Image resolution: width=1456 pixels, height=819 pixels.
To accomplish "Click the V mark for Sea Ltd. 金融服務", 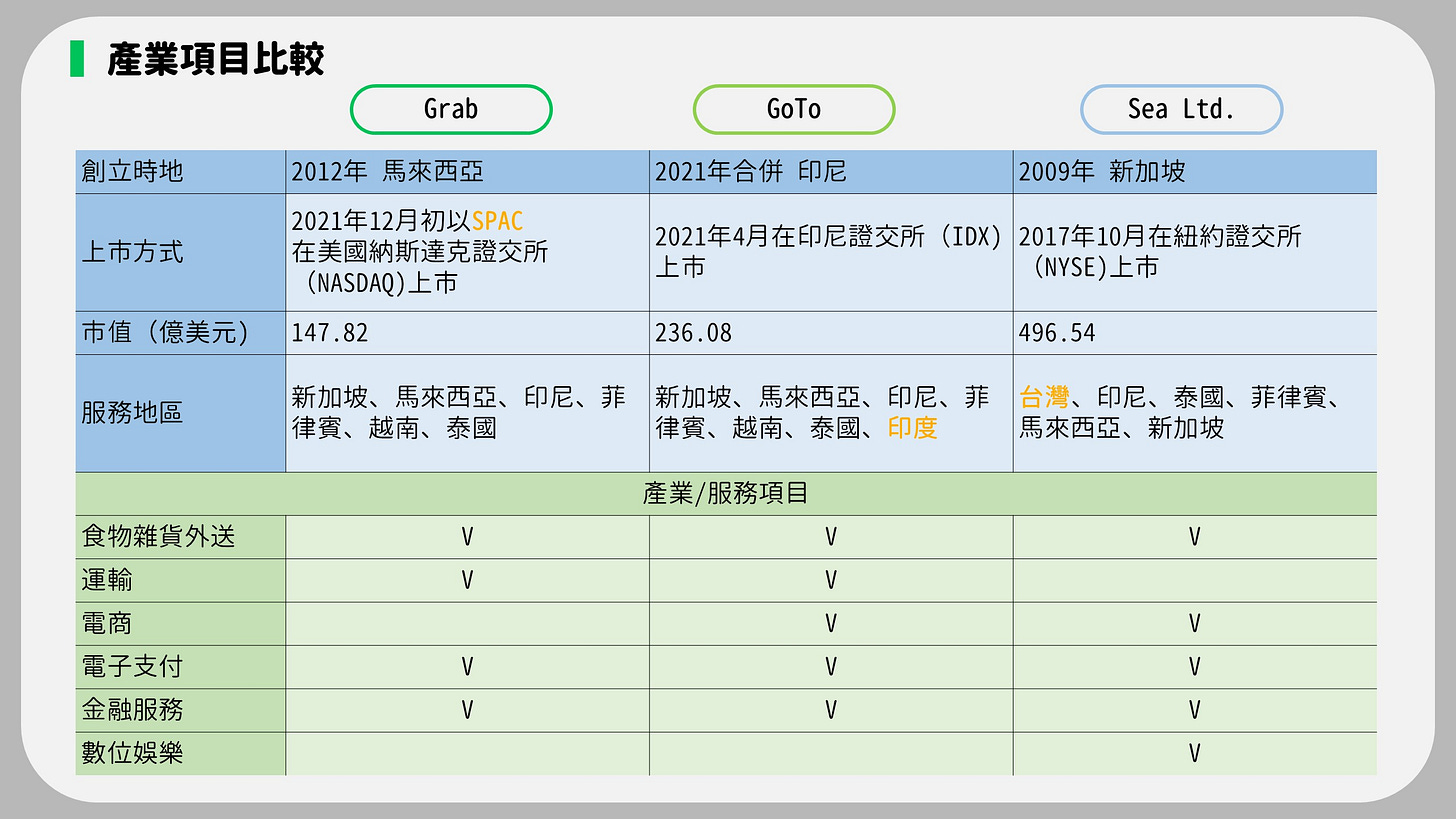I will [1194, 711].
